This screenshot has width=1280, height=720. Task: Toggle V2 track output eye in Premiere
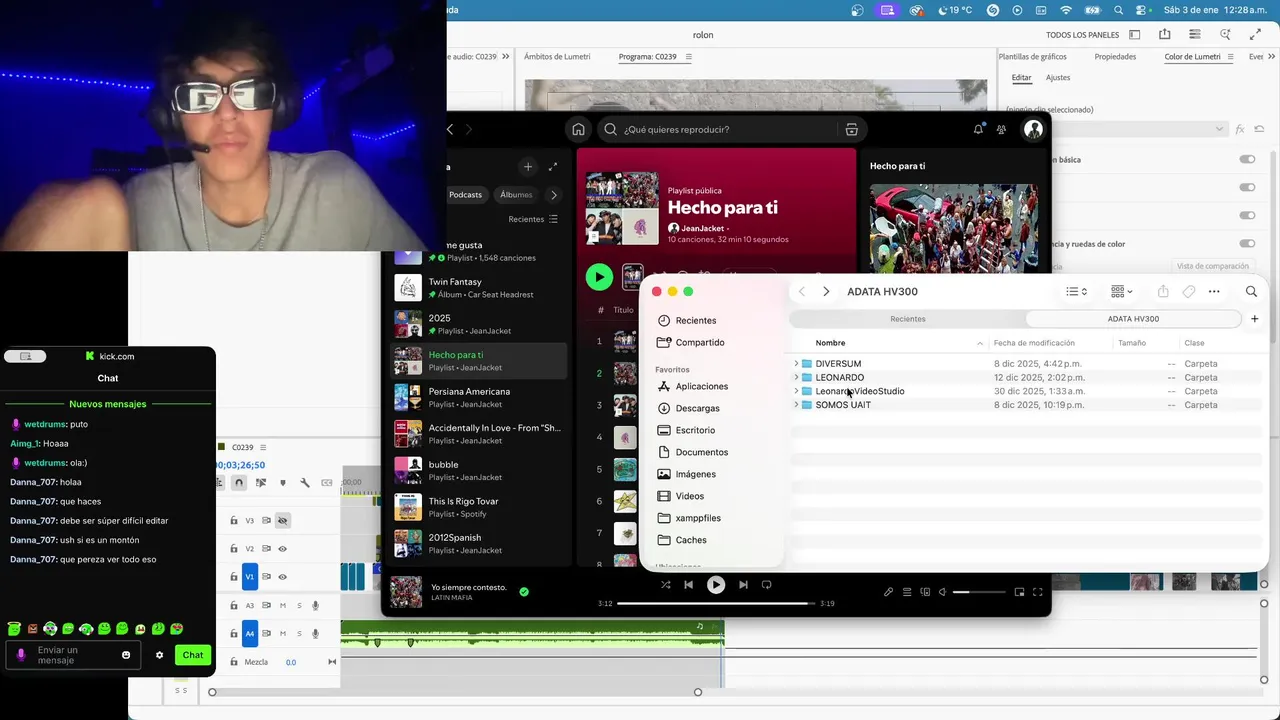[x=282, y=549]
